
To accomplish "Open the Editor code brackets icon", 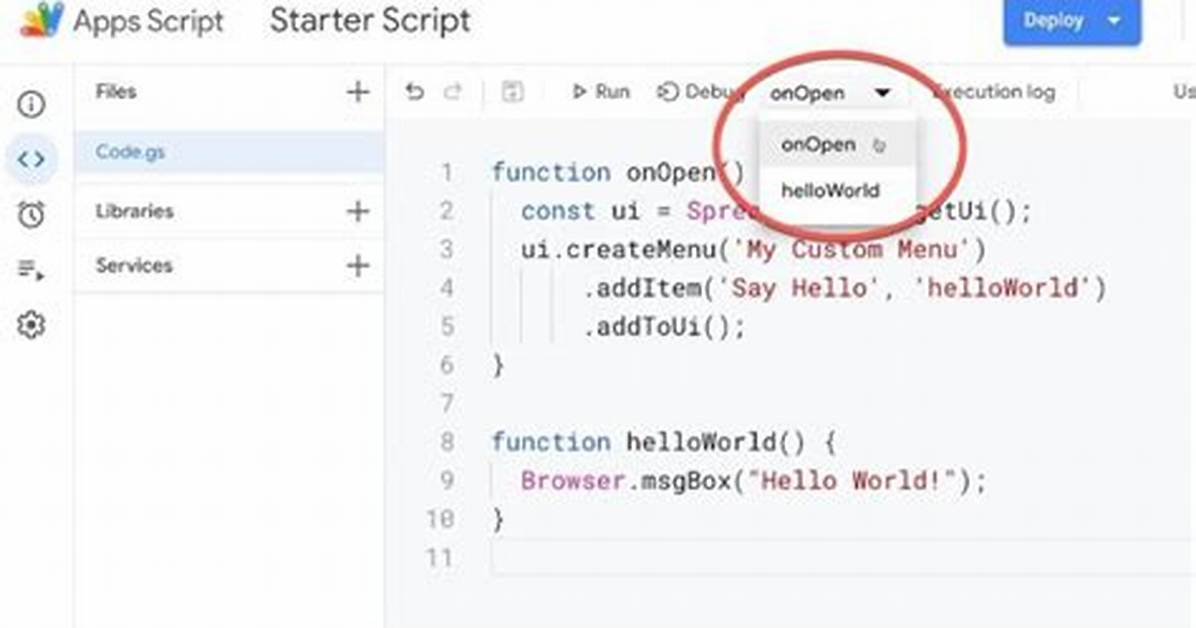I will [31, 159].
